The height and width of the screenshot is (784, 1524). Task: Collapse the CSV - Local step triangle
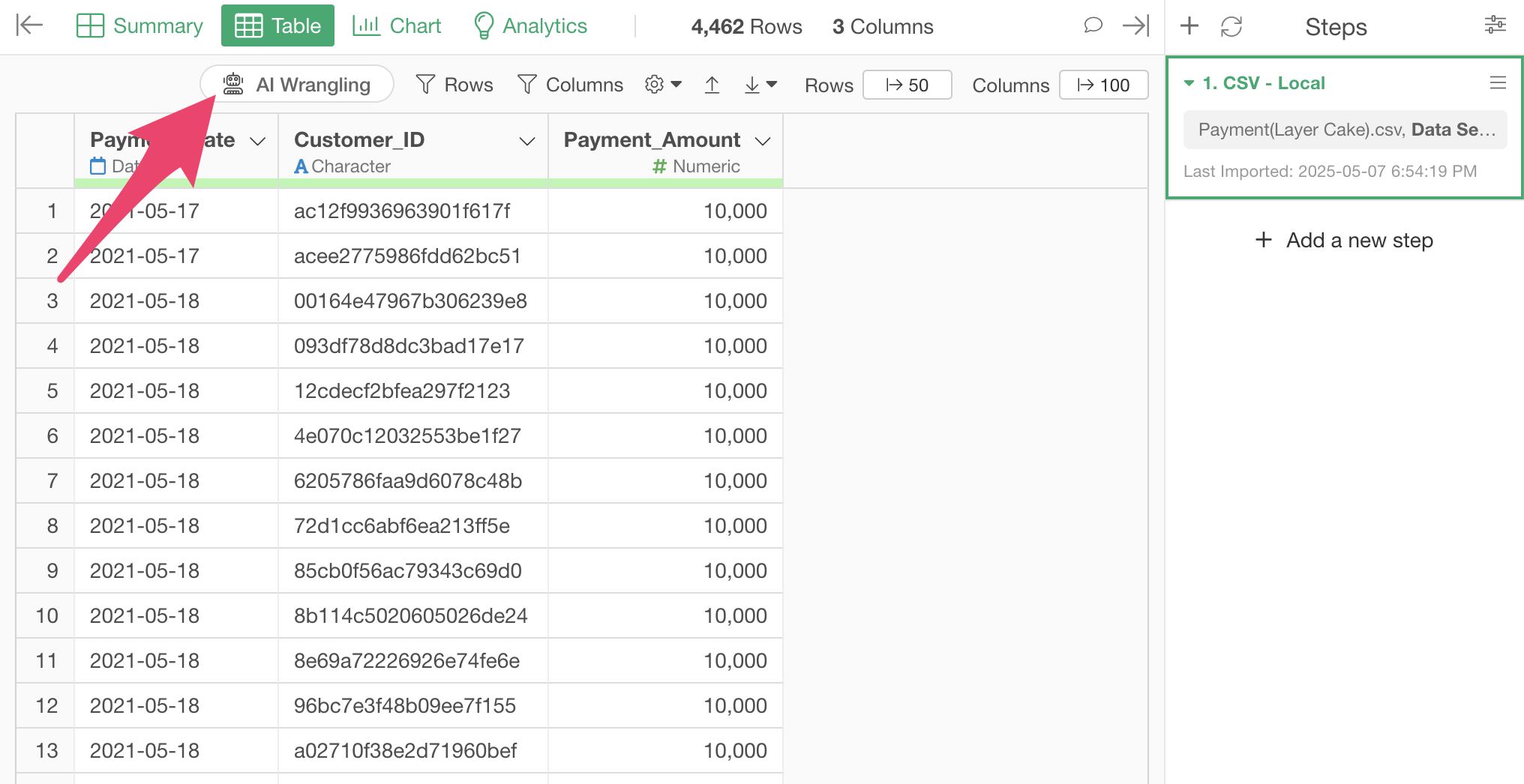pos(1189,83)
